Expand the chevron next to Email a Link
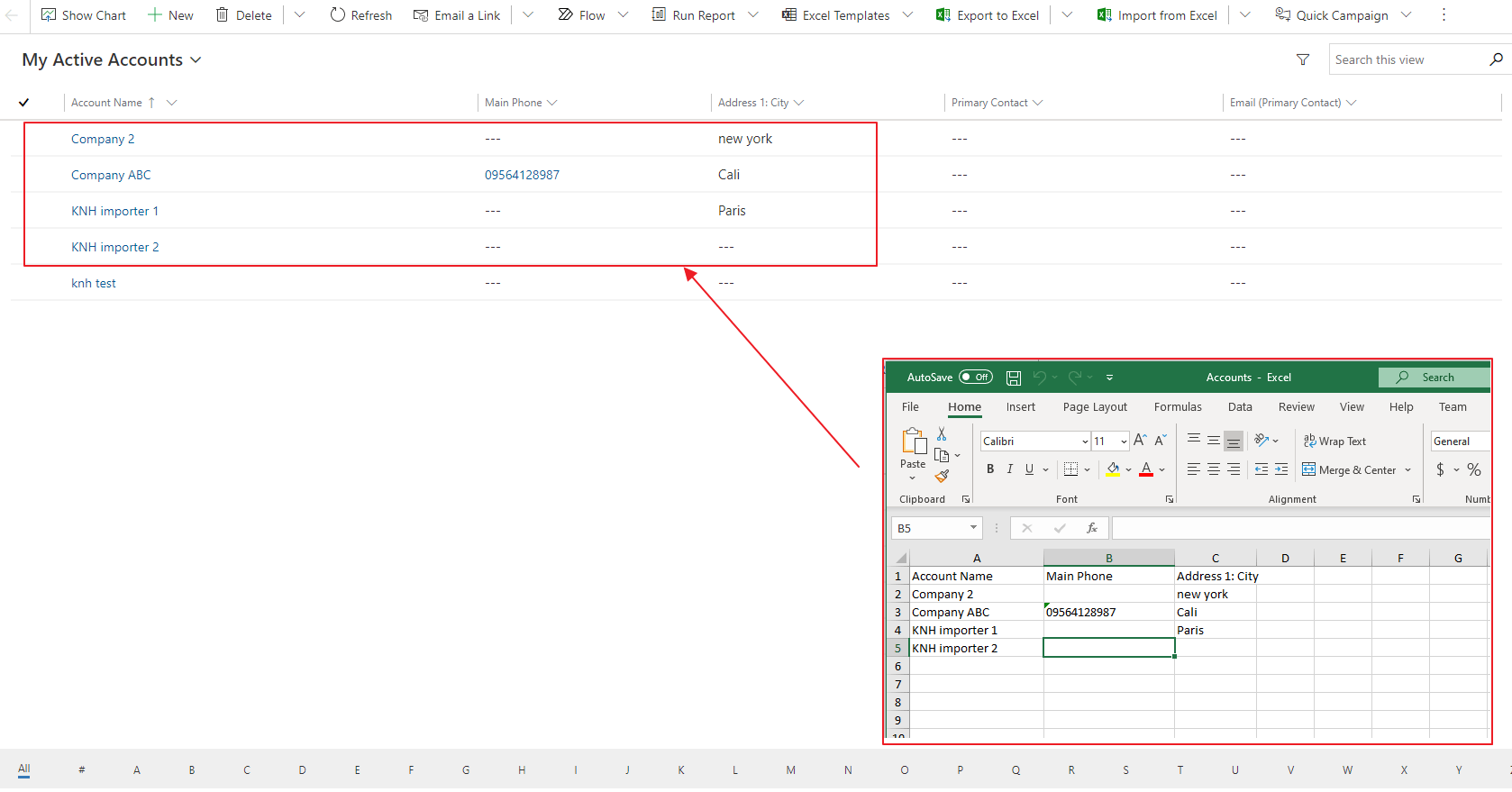 pyautogui.click(x=528, y=15)
